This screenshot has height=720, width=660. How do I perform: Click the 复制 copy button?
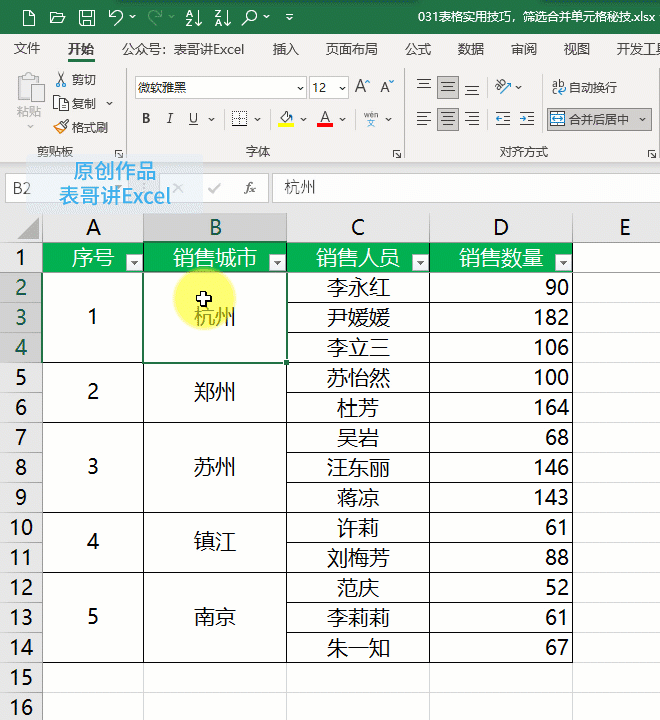click(x=75, y=103)
